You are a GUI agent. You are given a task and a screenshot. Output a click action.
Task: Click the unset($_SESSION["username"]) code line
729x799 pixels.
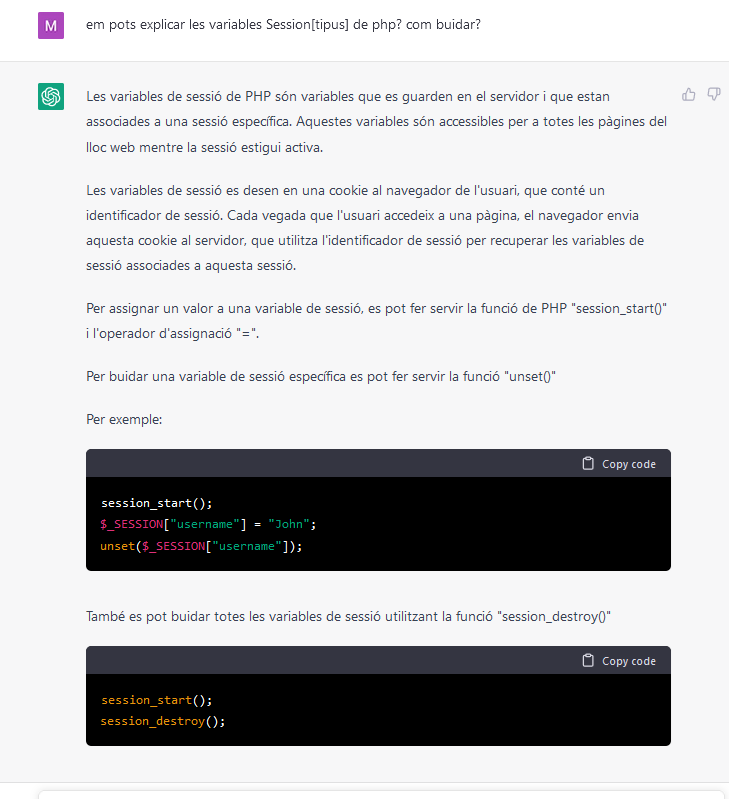201,546
